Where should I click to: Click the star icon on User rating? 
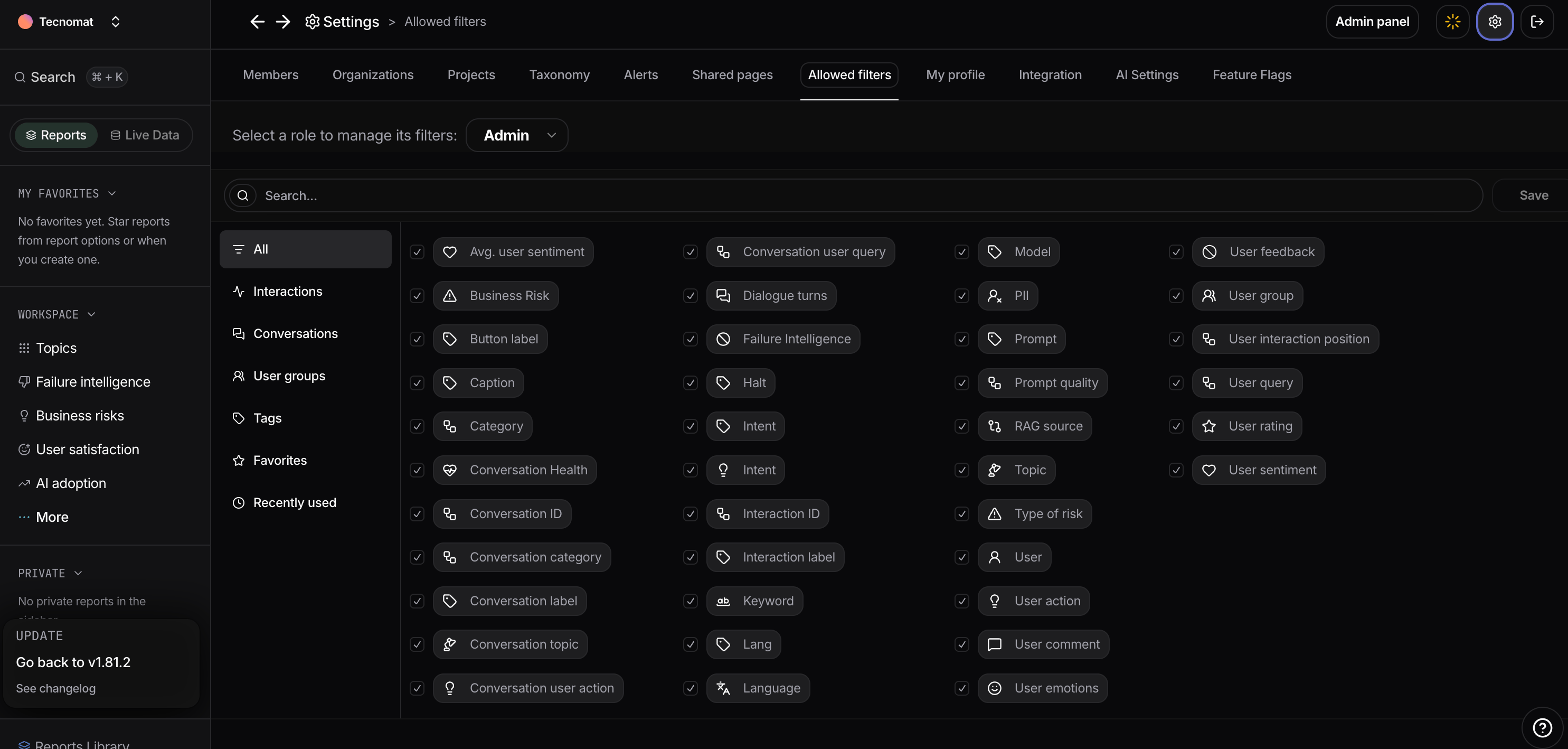1209,426
